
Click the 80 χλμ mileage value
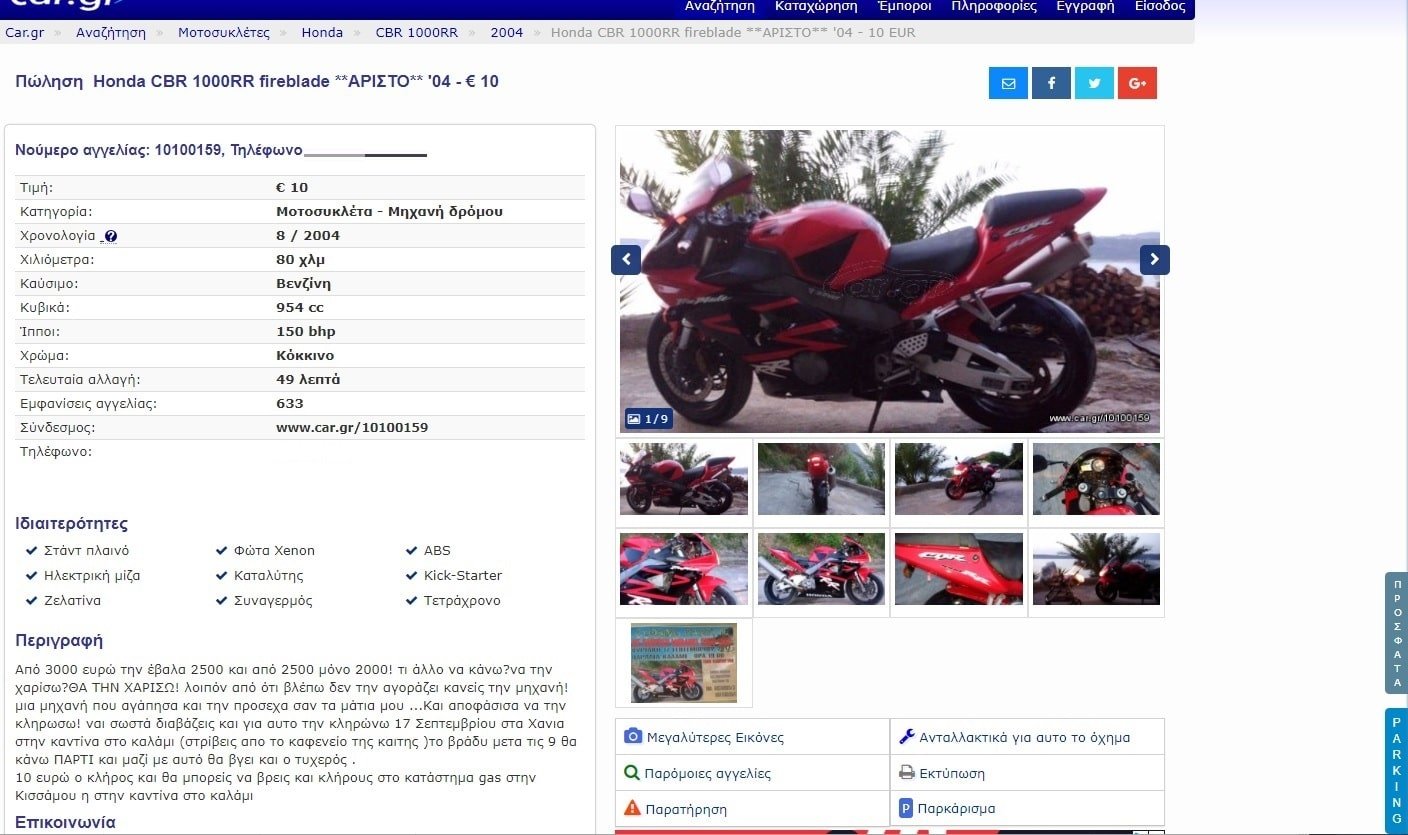pos(301,259)
